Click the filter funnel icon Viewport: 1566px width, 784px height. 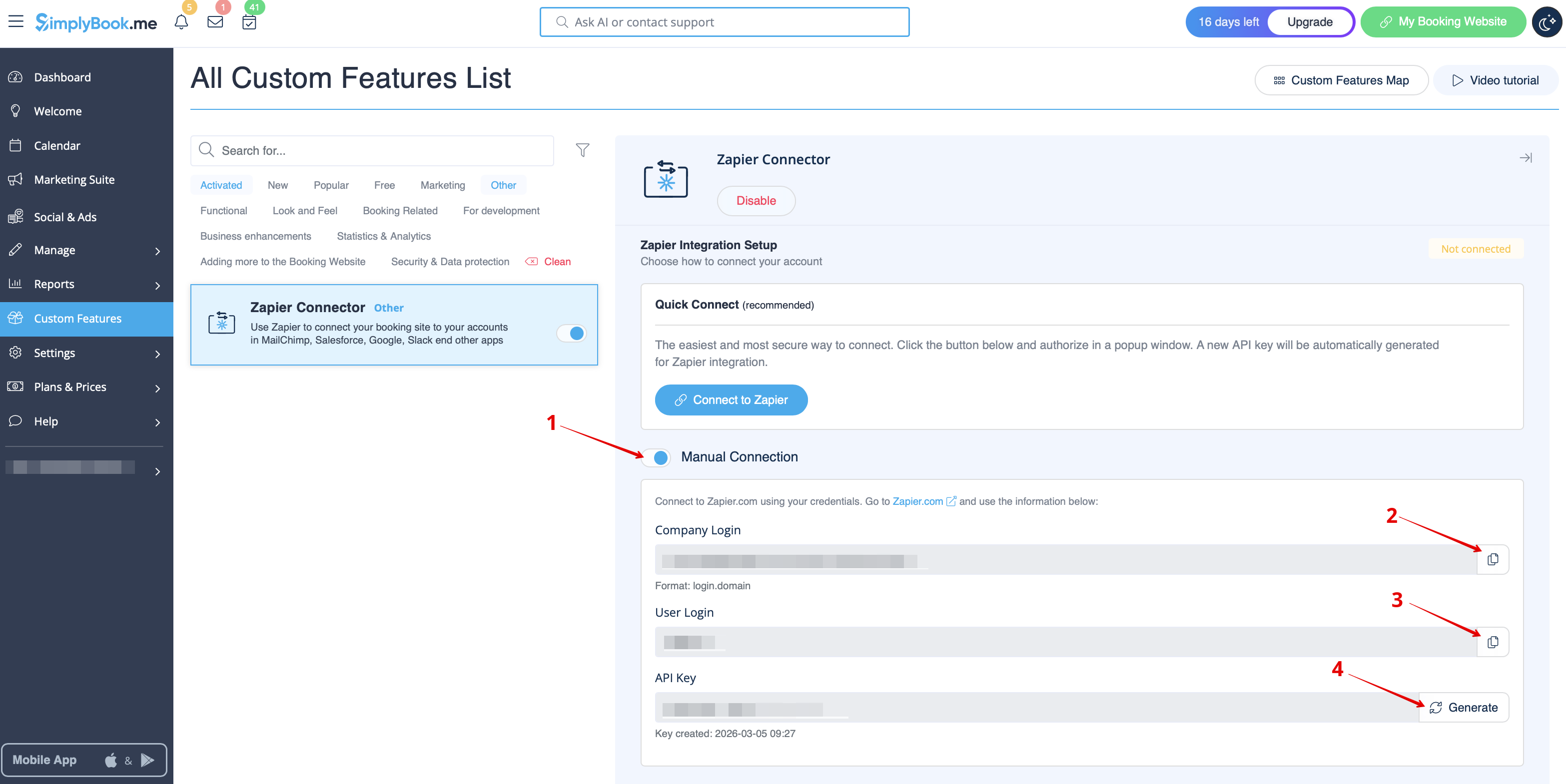click(583, 150)
